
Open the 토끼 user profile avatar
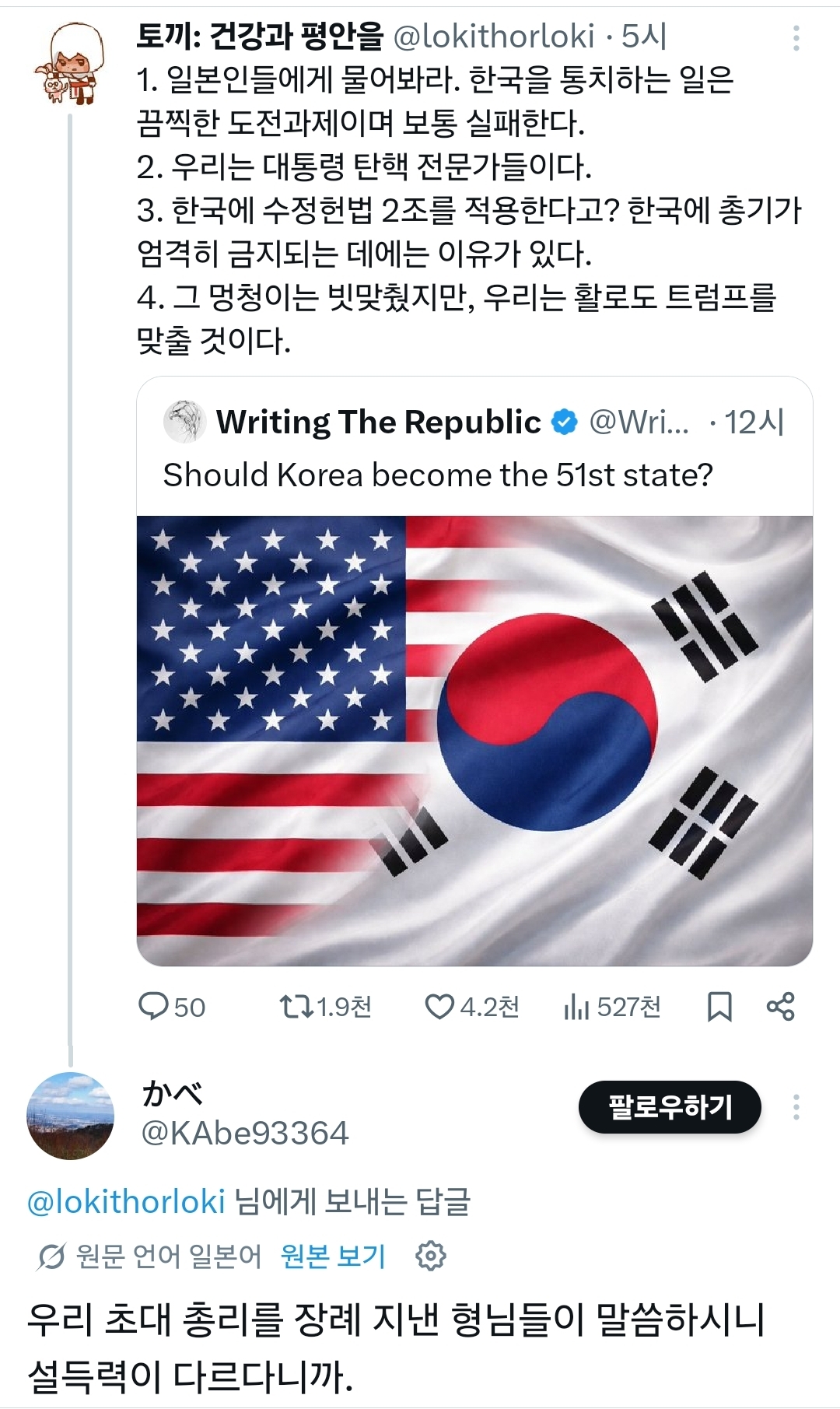69,64
